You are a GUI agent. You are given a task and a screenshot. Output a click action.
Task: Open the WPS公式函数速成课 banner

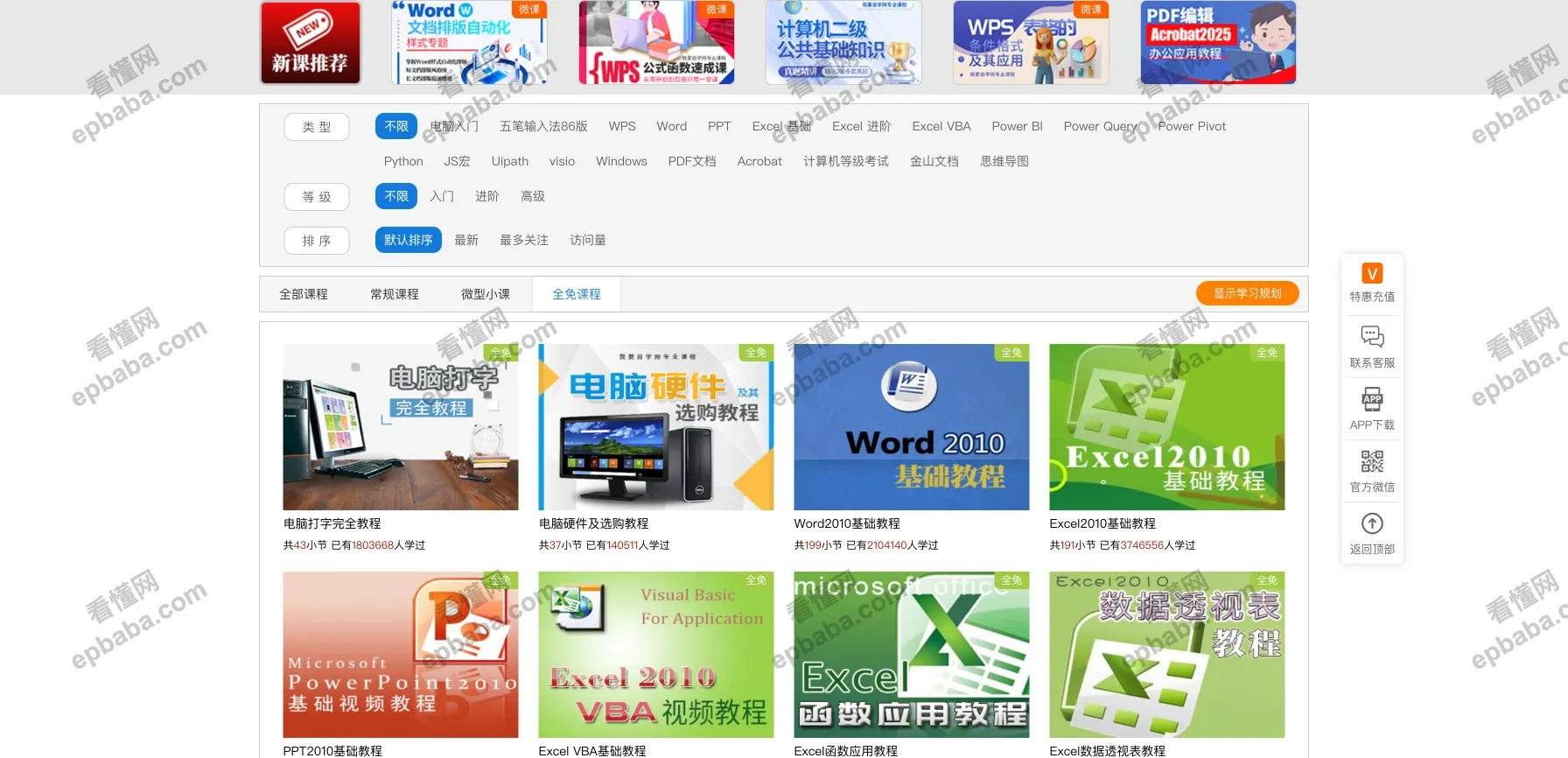tap(656, 42)
